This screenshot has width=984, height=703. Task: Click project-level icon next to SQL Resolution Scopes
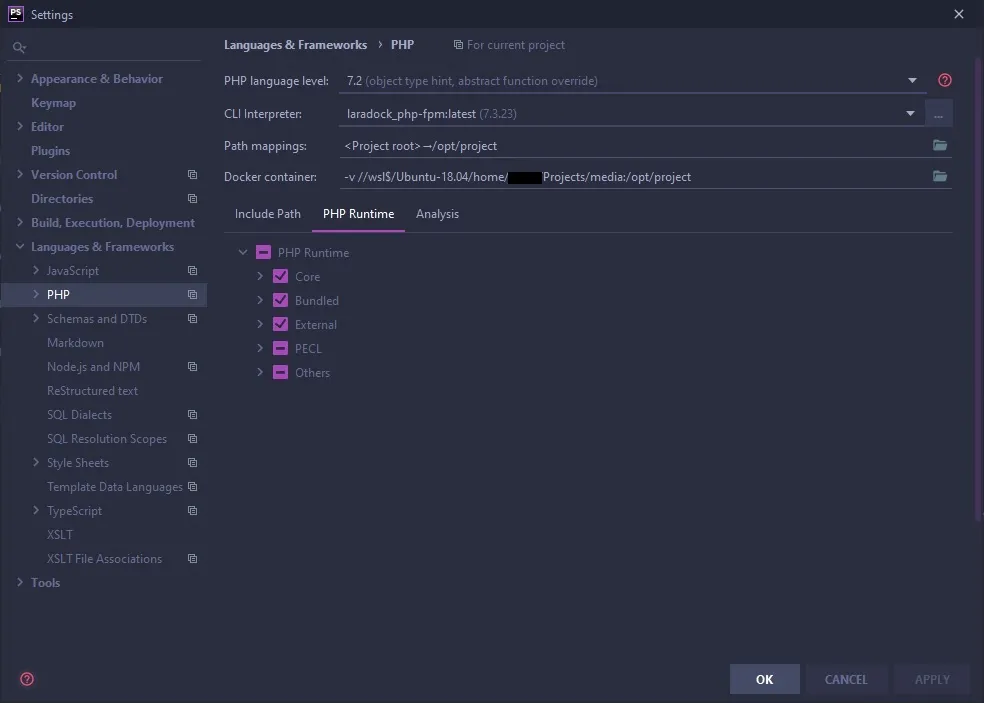(193, 439)
